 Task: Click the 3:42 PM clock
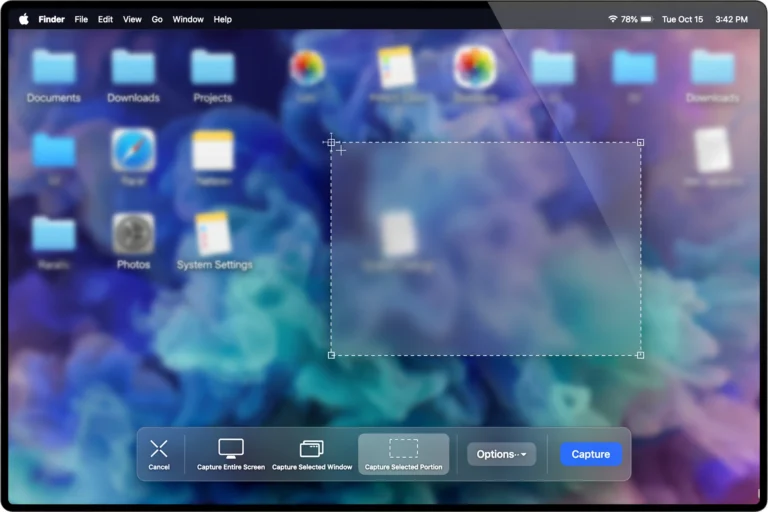[x=731, y=19]
